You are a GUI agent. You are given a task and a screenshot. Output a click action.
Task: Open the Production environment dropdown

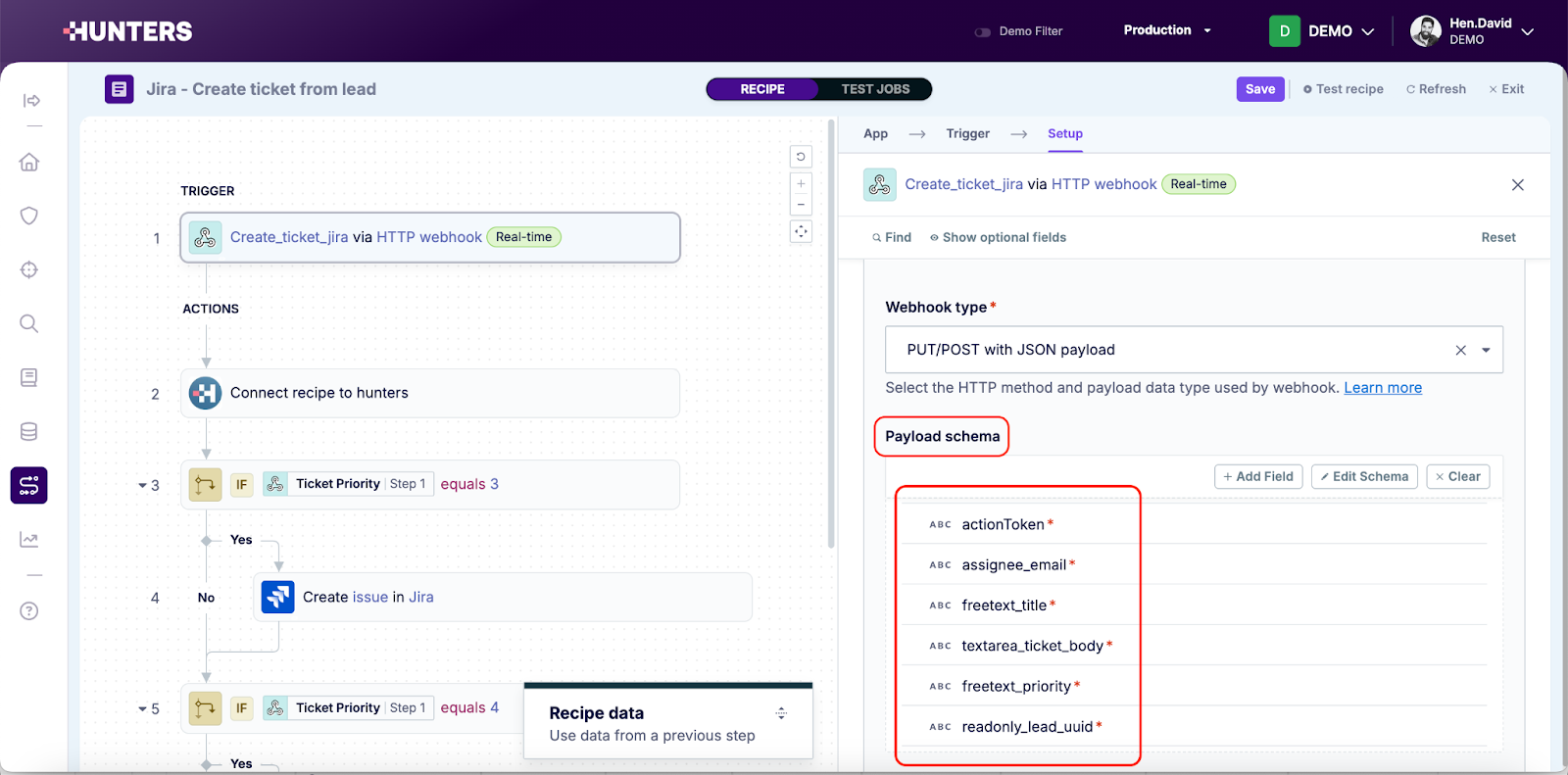click(1167, 30)
